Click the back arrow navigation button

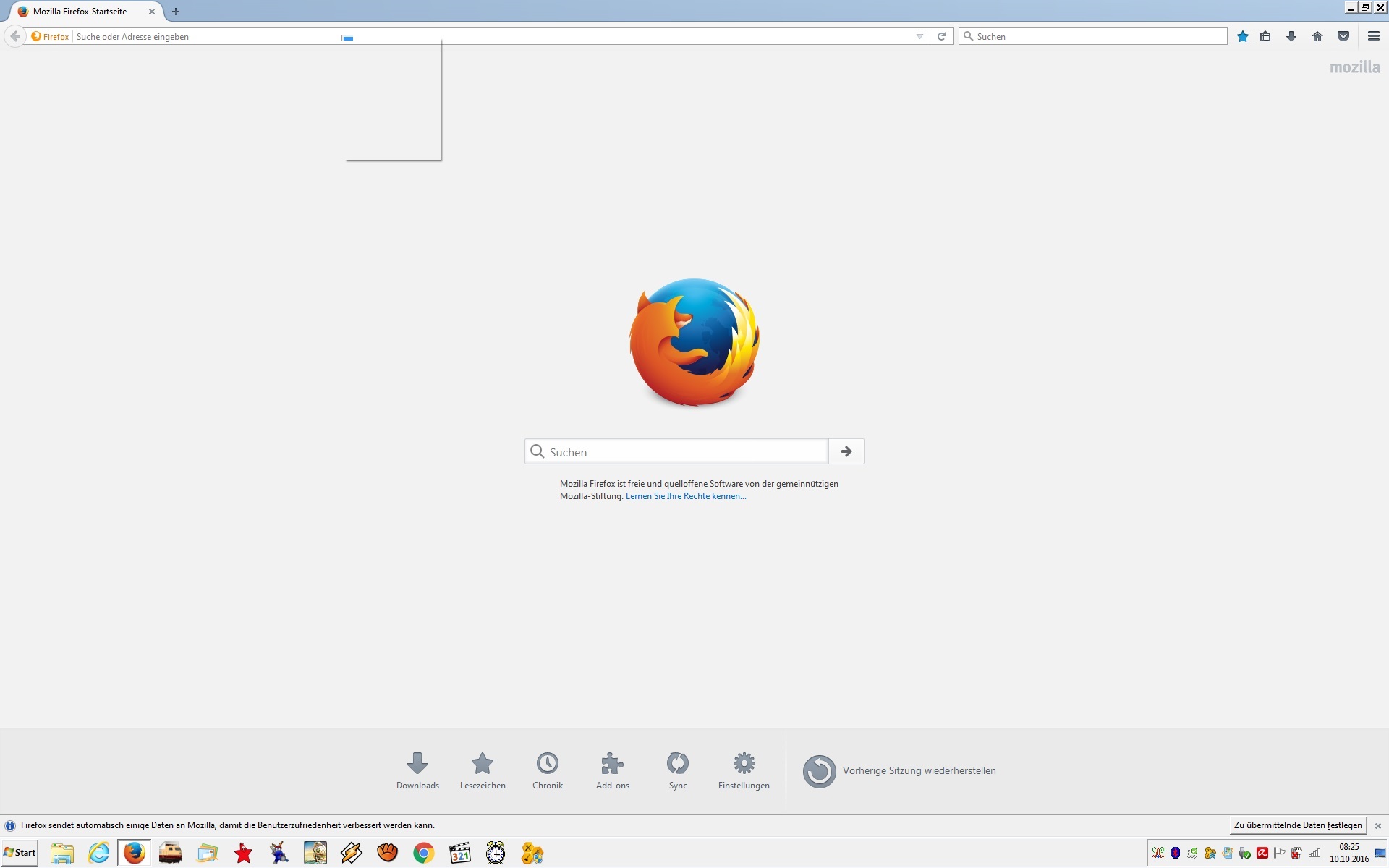[15, 36]
